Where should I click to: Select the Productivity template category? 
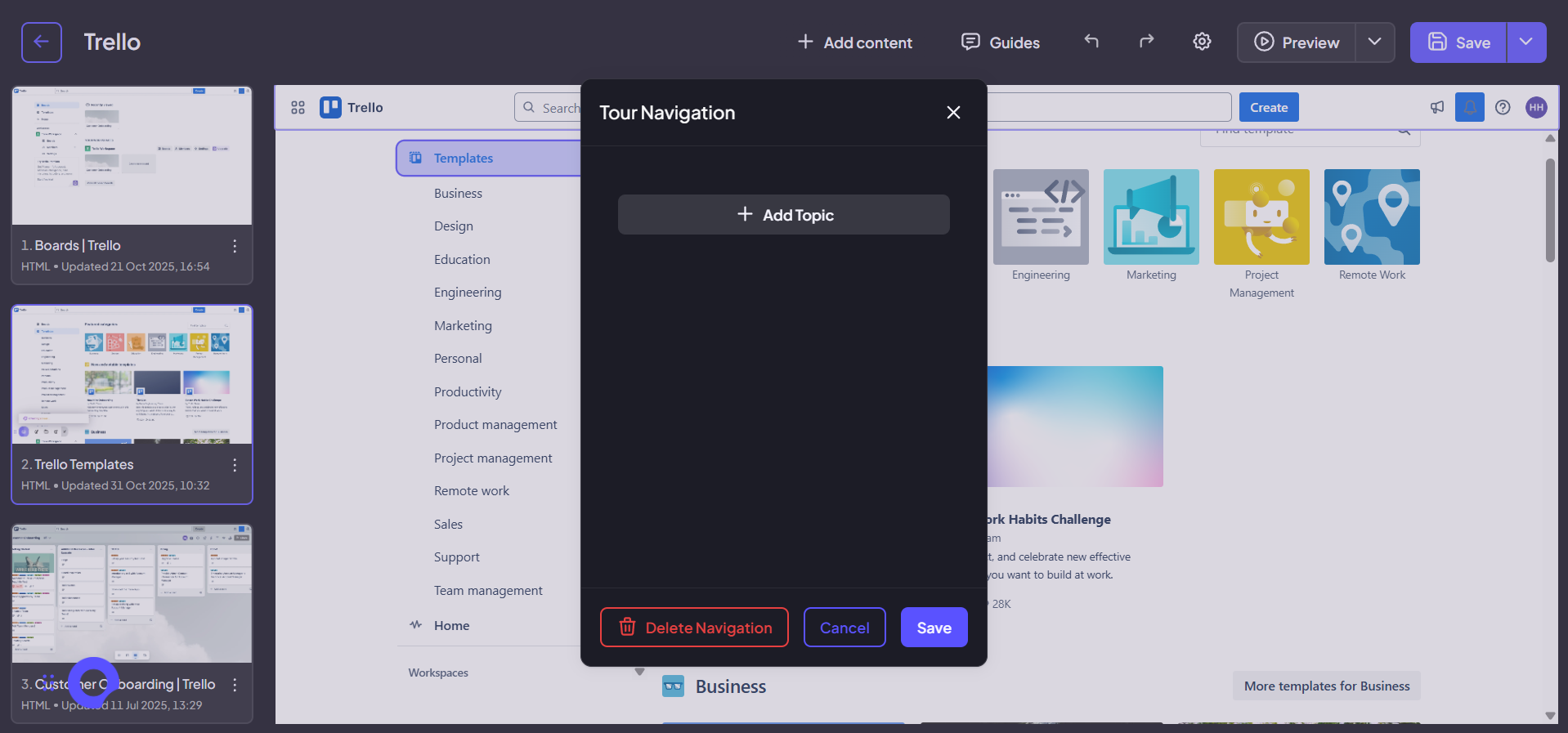468,392
